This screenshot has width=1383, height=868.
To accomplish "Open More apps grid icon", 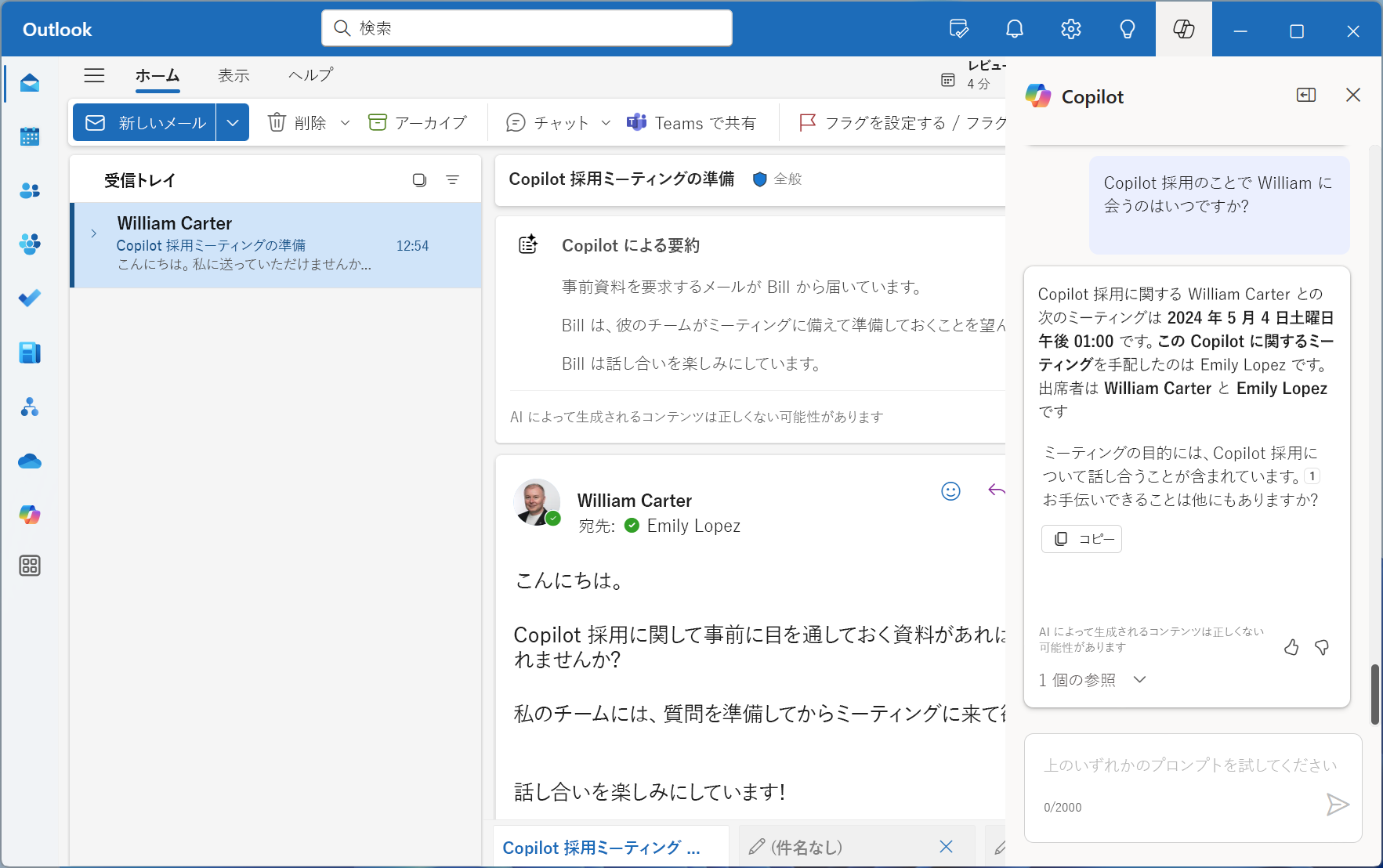I will pyautogui.click(x=30, y=566).
